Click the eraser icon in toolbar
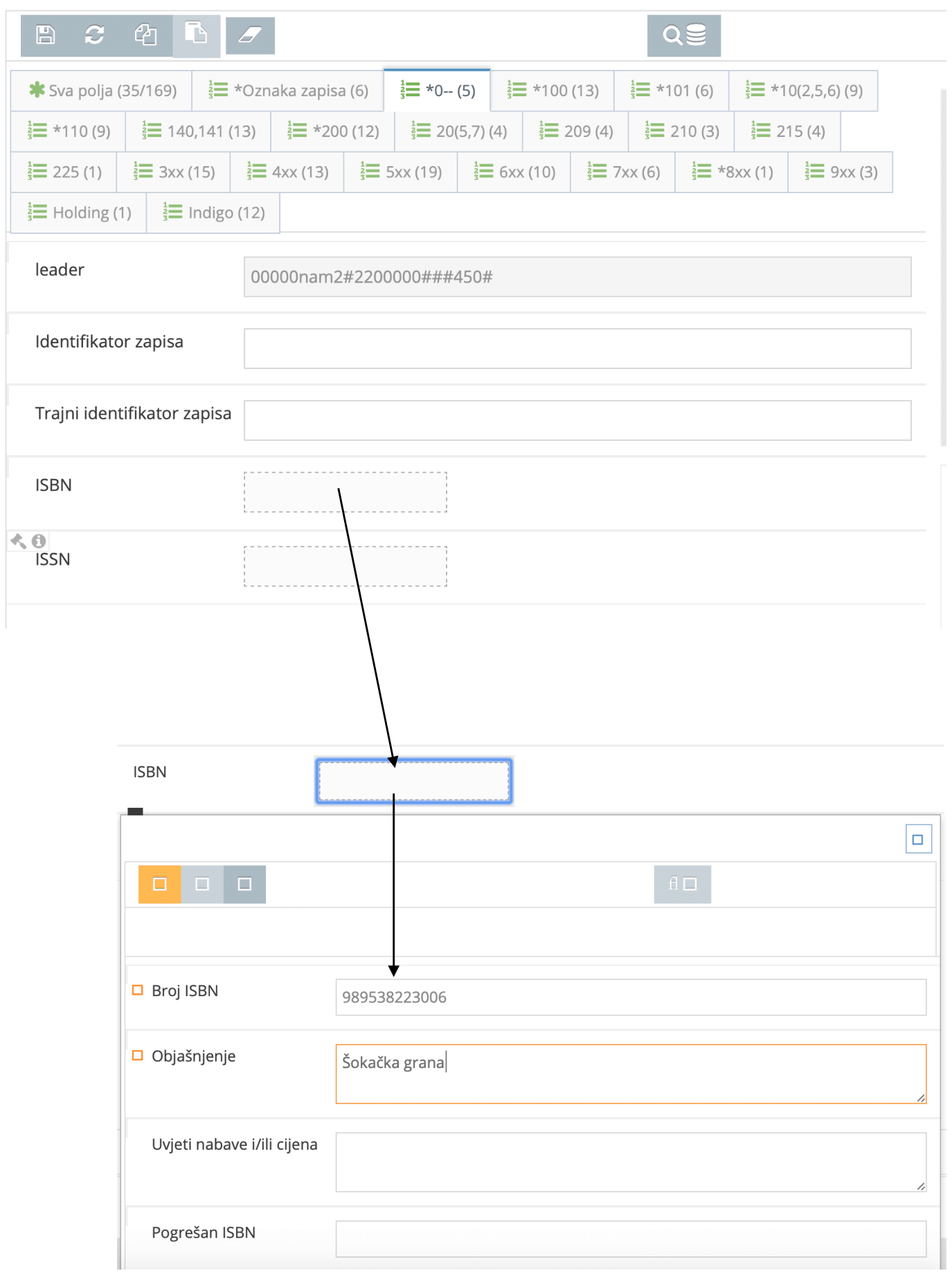This screenshot has height=1273, width=952. 250,35
